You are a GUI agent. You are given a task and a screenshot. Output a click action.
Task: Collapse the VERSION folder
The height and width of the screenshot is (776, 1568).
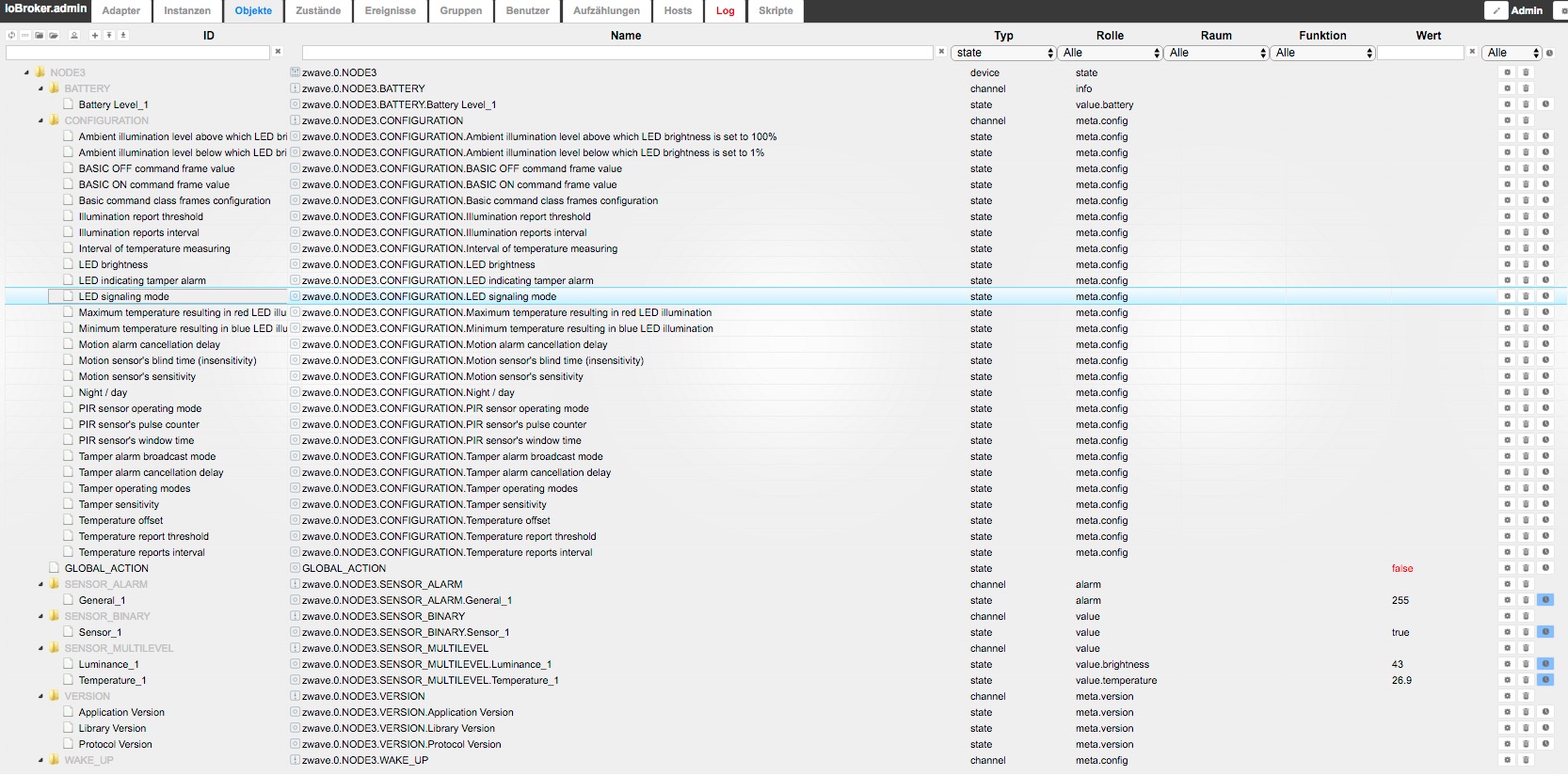coord(40,696)
